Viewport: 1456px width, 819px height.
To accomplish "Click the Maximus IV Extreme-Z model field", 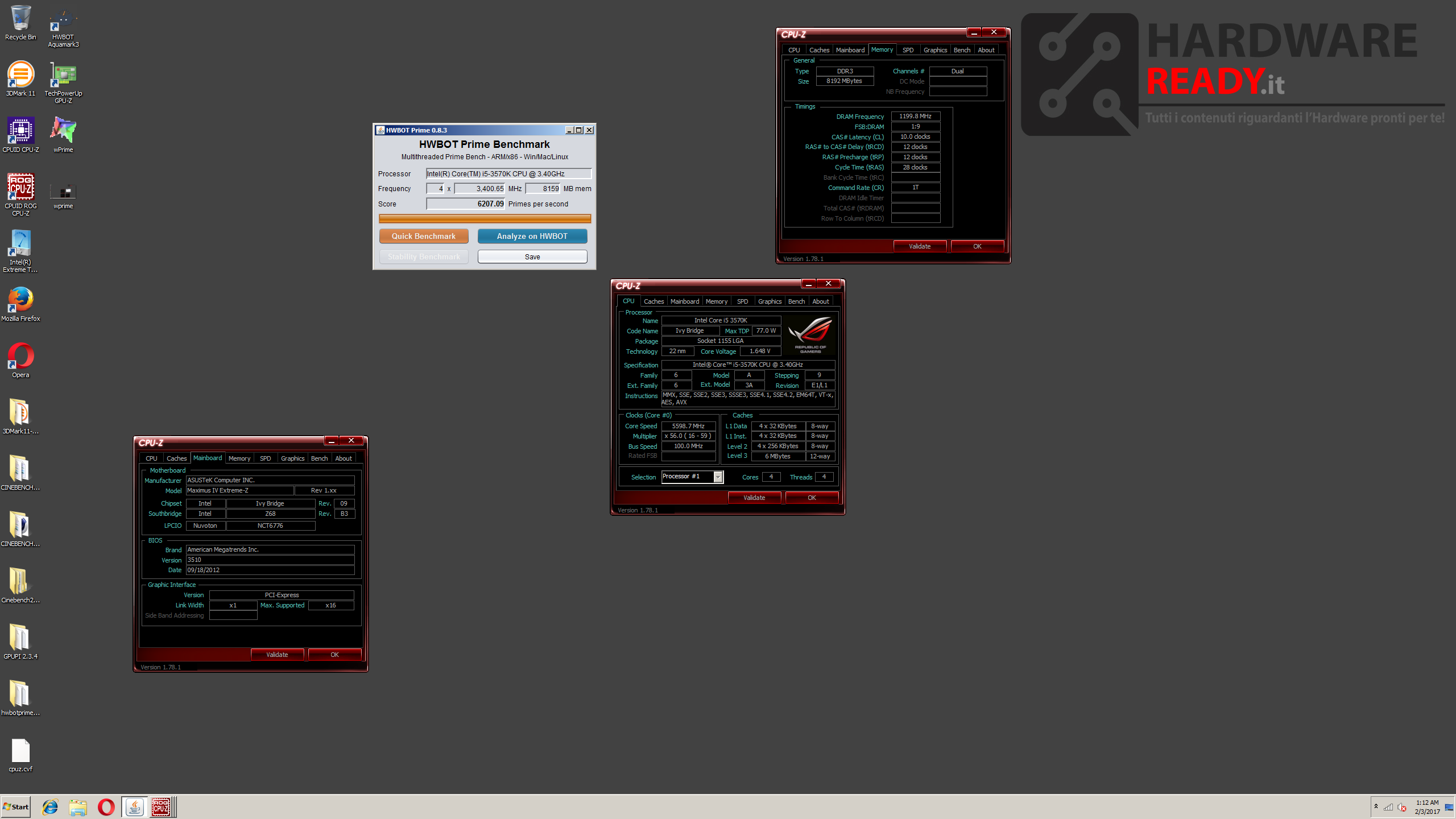I will pyautogui.click(x=239, y=490).
